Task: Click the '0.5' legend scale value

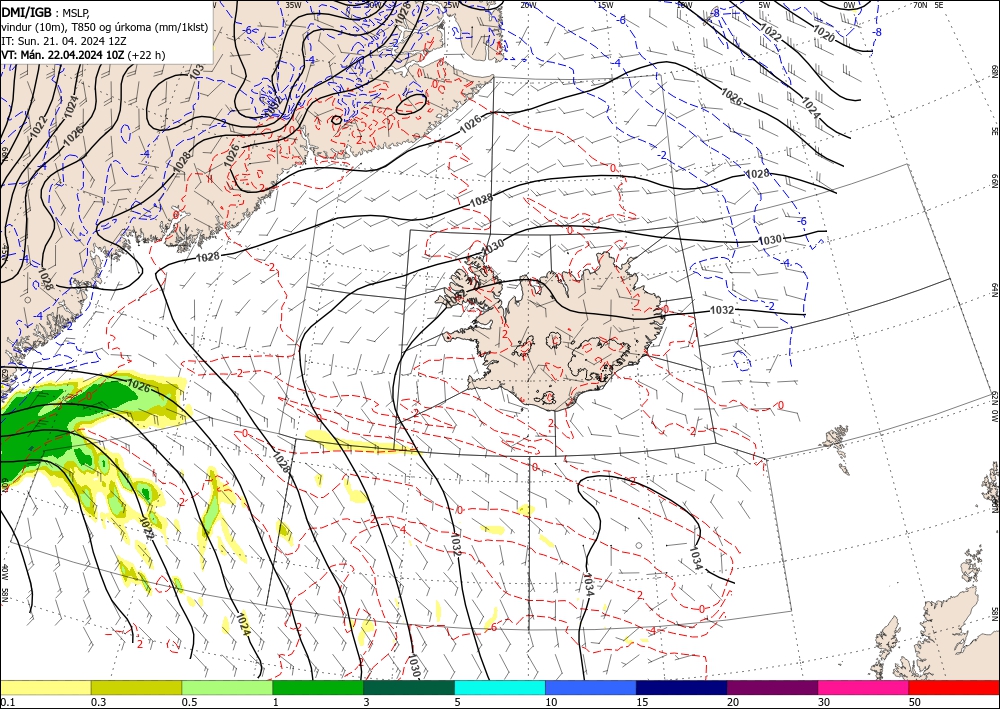Action: (x=189, y=702)
